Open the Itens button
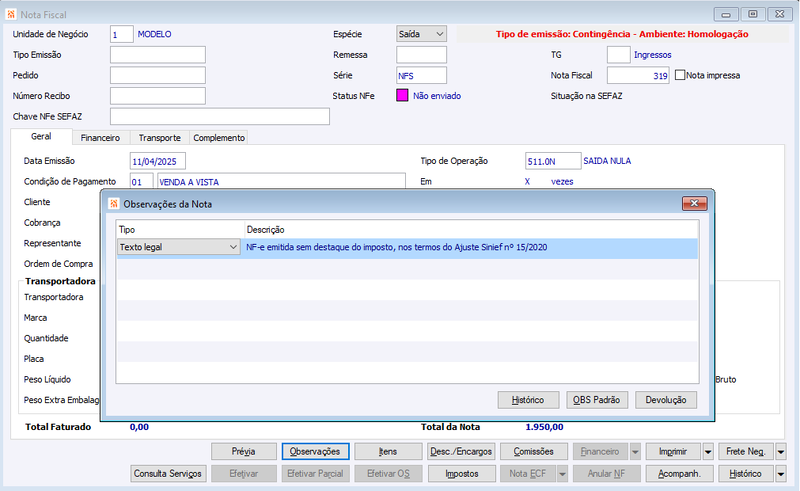 (x=388, y=452)
